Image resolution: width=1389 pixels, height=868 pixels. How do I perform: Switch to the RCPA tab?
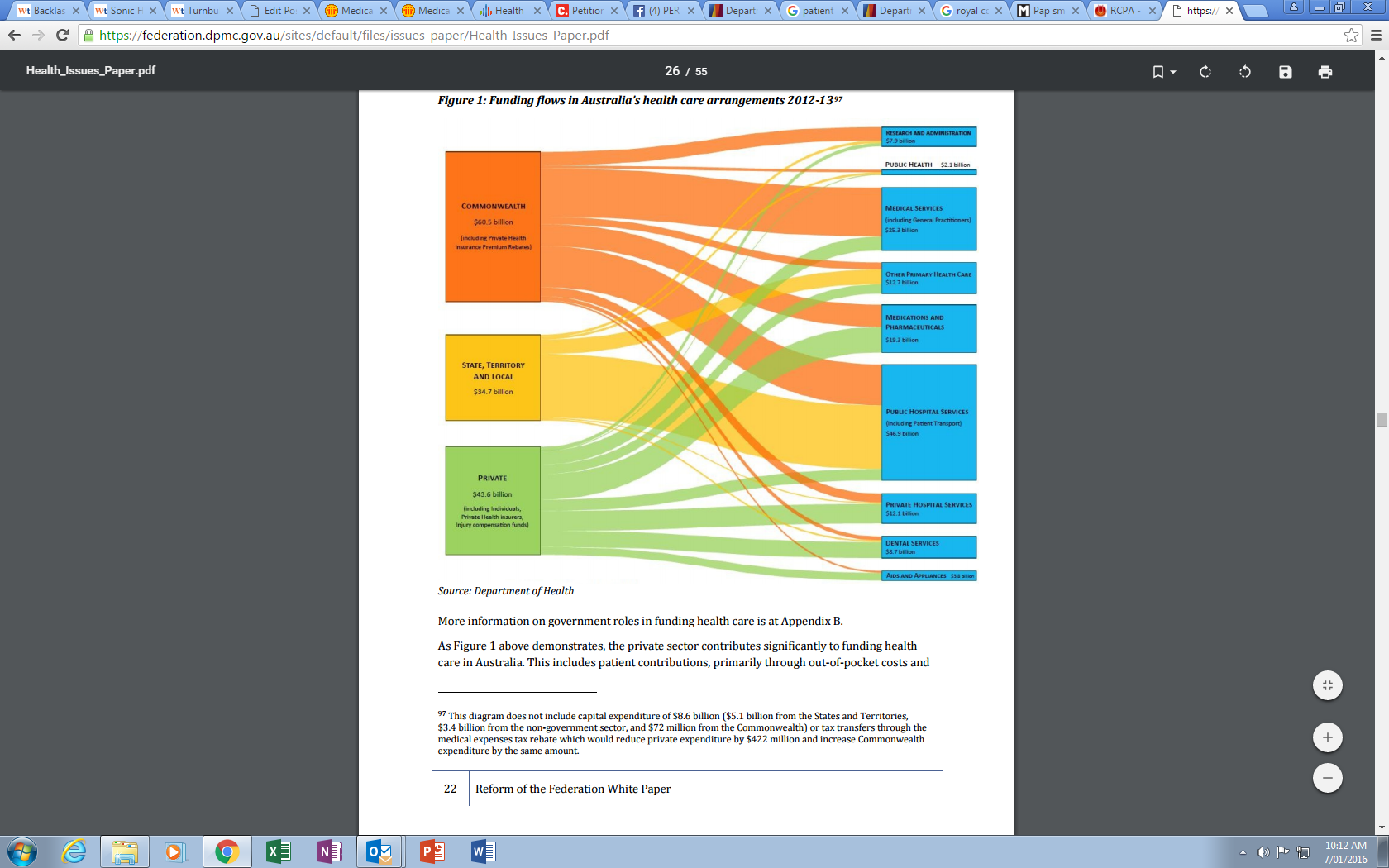click(x=1121, y=11)
